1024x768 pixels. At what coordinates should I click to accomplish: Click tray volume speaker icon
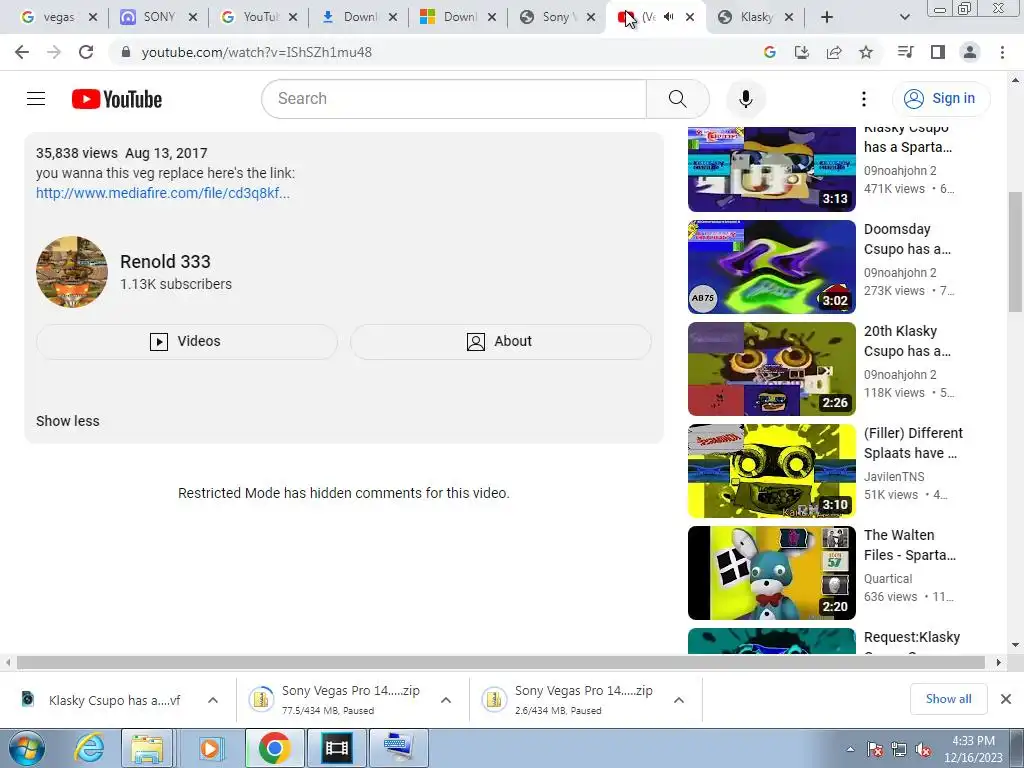pyautogui.click(x=923, y=750)
